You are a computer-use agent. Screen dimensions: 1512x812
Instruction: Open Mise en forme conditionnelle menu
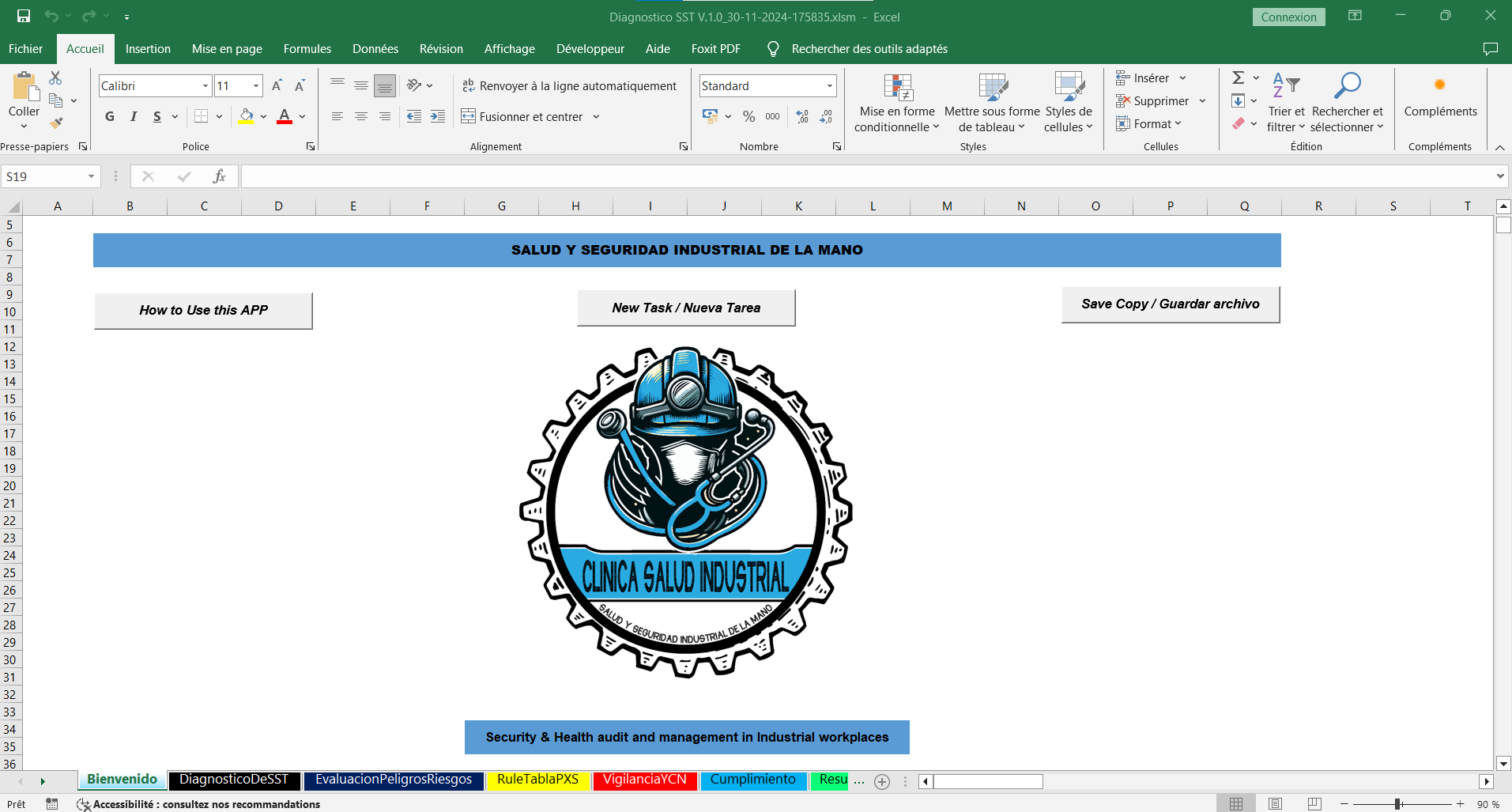(897, 103)
